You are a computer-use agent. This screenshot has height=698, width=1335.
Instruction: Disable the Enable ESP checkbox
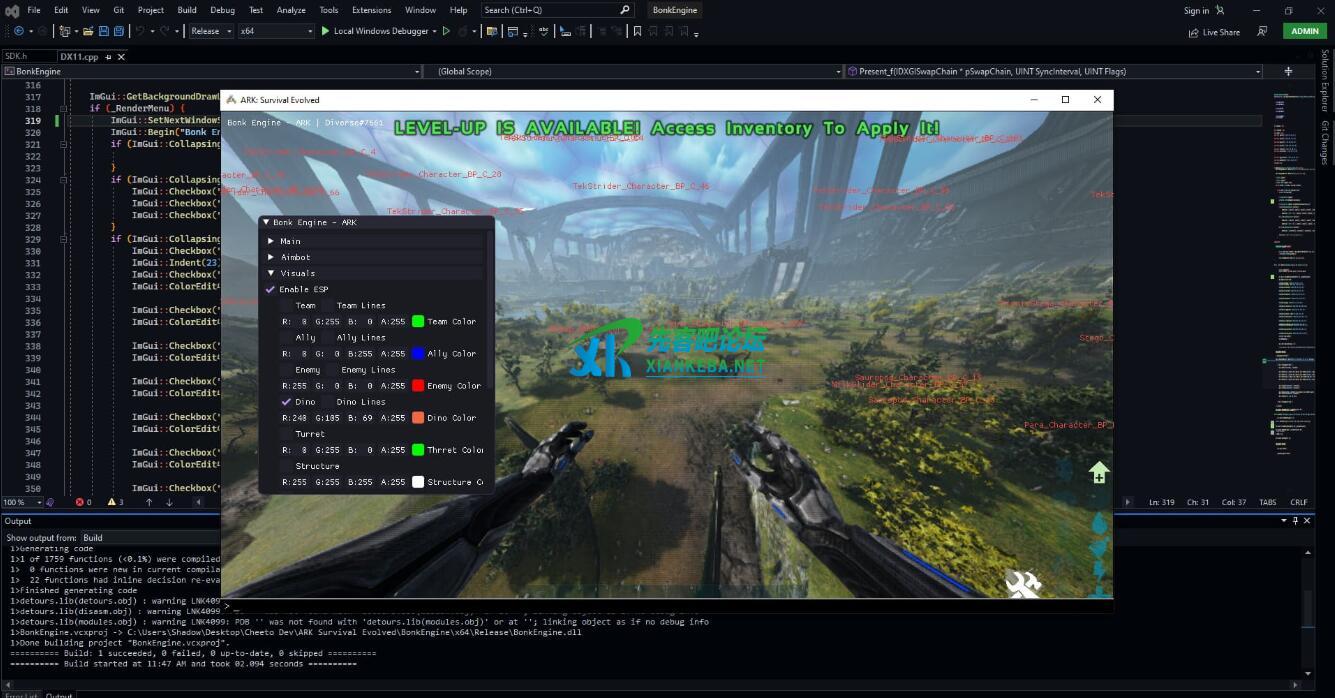pyautogui.click(x=270, y=289)
